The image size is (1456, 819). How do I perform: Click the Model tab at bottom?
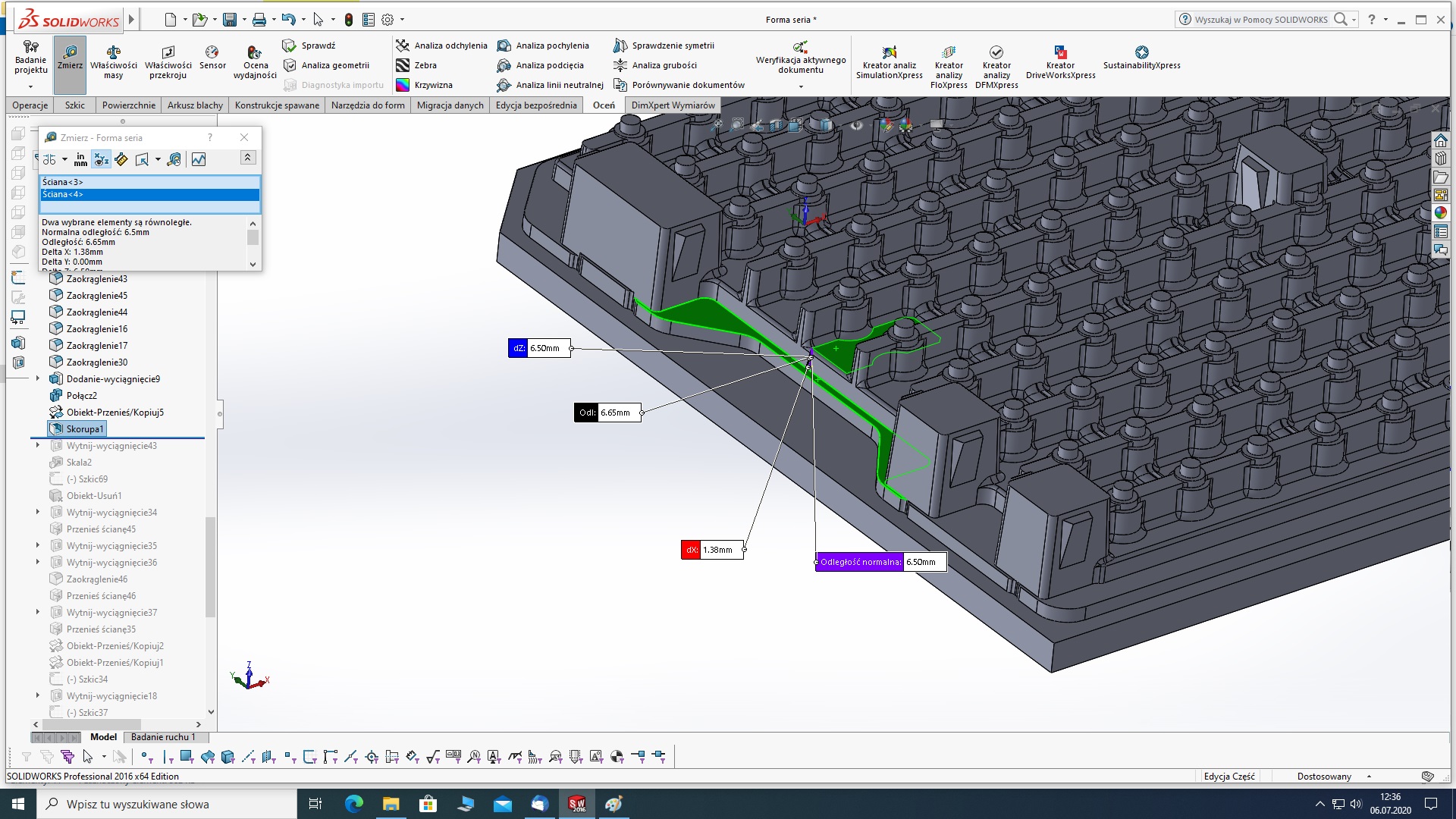103,737
